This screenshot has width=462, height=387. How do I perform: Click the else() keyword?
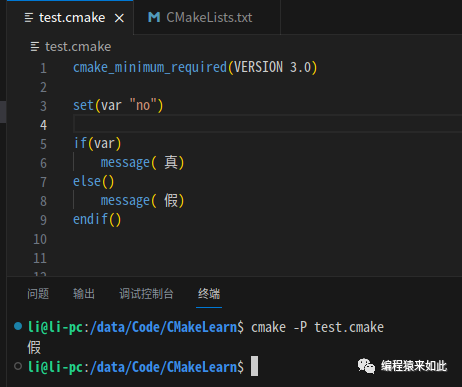(94, 182)
